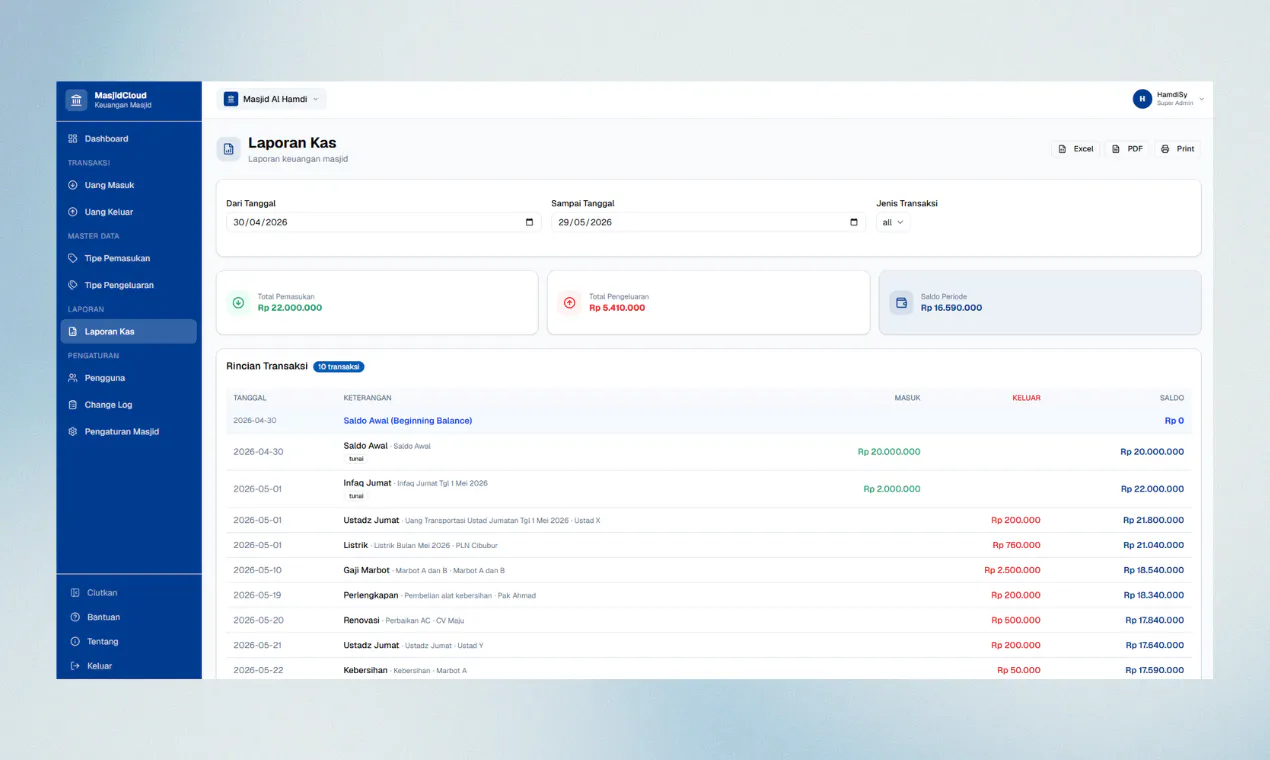The width and height of the screenshot is (1270, 760).
Task: Click the Total Pengeluaran red icon
Action: [570, 302]
